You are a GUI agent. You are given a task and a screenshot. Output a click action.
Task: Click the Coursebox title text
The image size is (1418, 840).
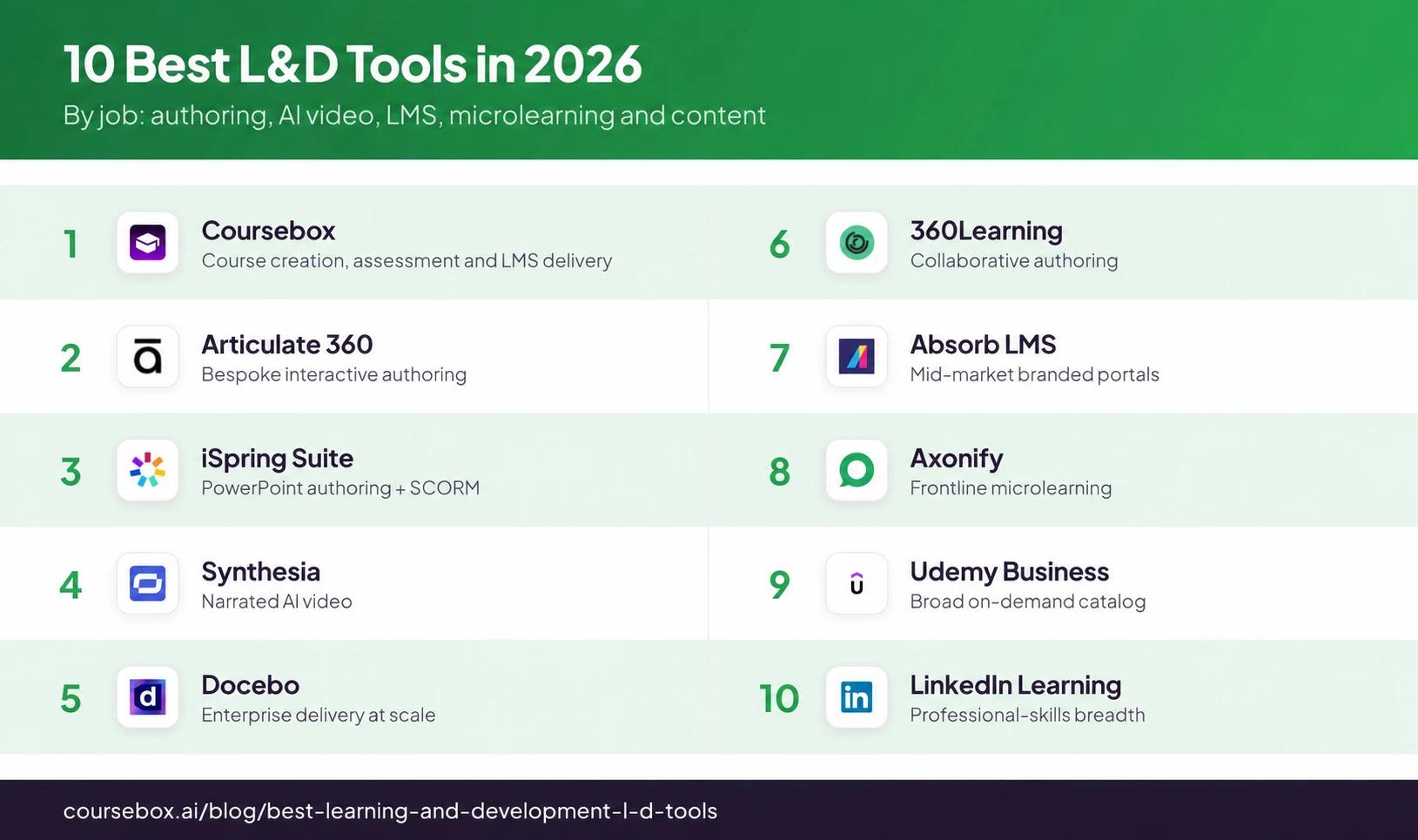tap(268, 231)
